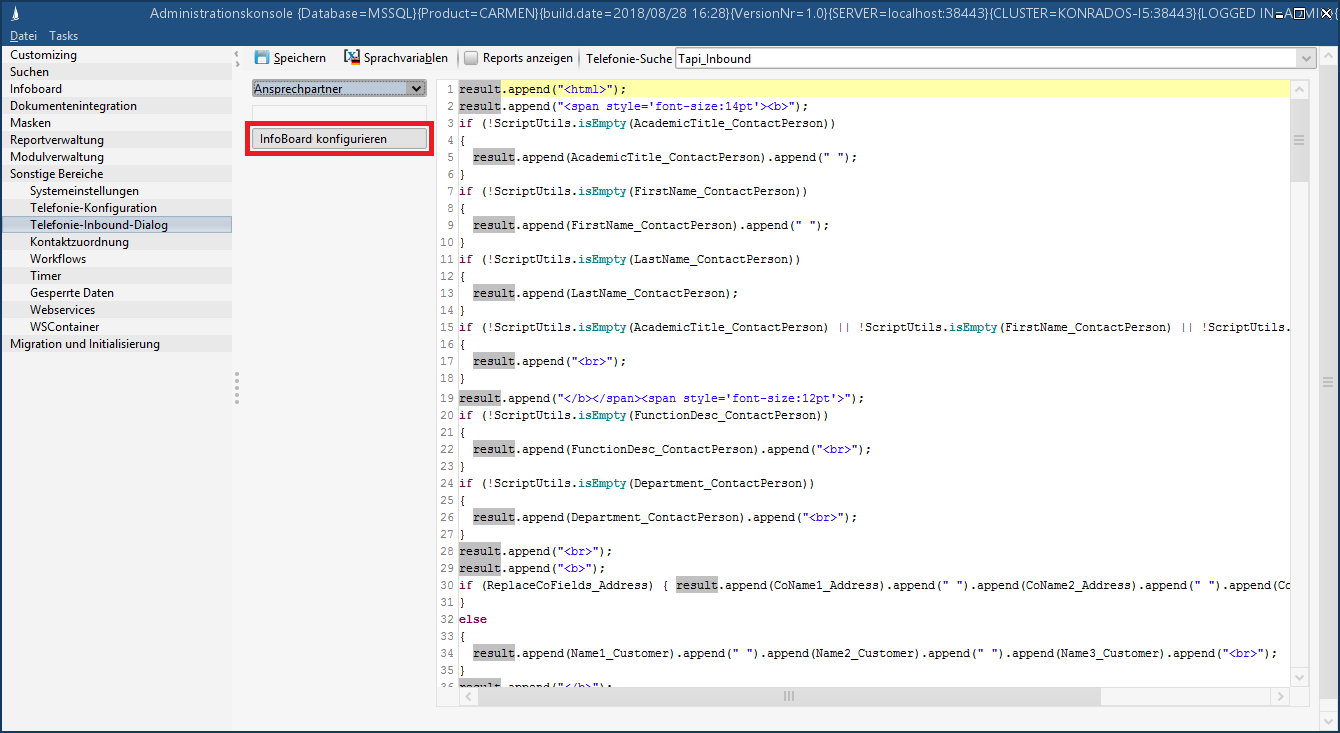Click the horizontal scrollbar right arrow

click(1280, 696)
